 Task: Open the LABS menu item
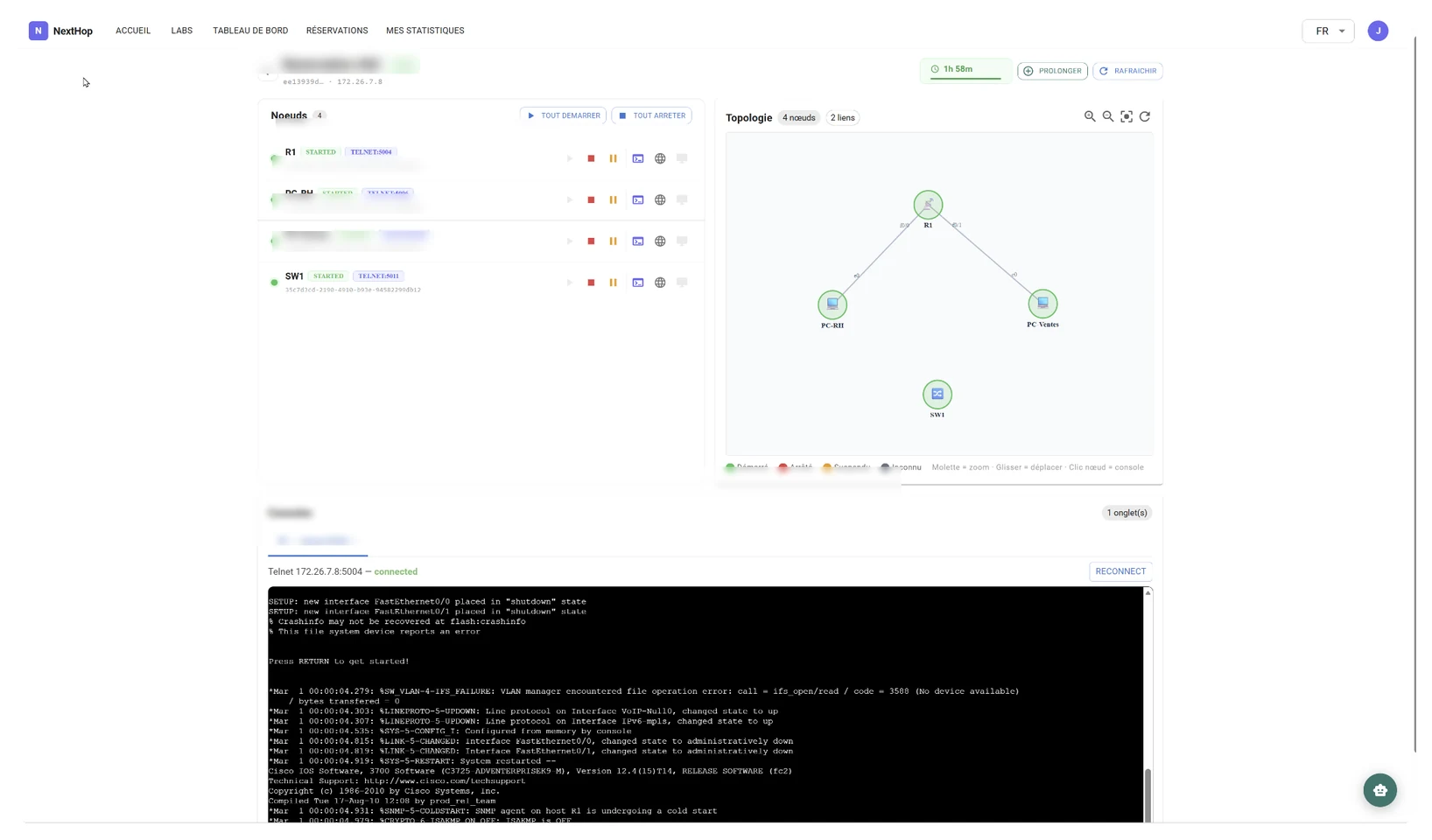pyautogui.click(x=182, y=31)
